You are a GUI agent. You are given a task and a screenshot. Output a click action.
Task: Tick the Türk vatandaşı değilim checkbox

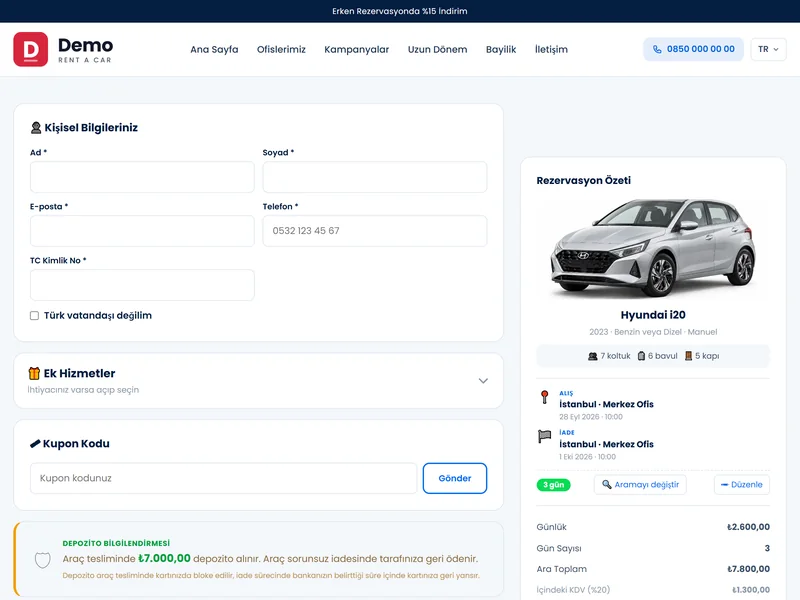(x=34, y=316)
